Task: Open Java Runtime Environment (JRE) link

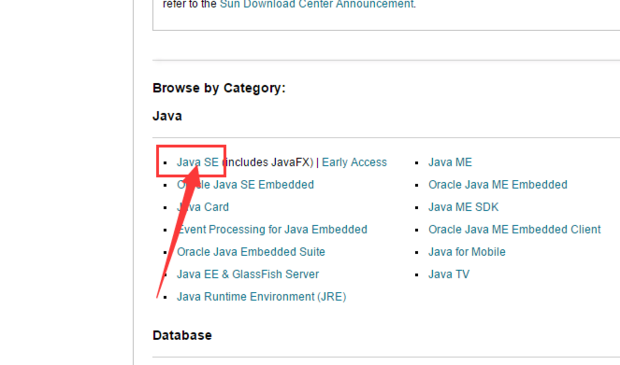Action: (x=261, y=297)
